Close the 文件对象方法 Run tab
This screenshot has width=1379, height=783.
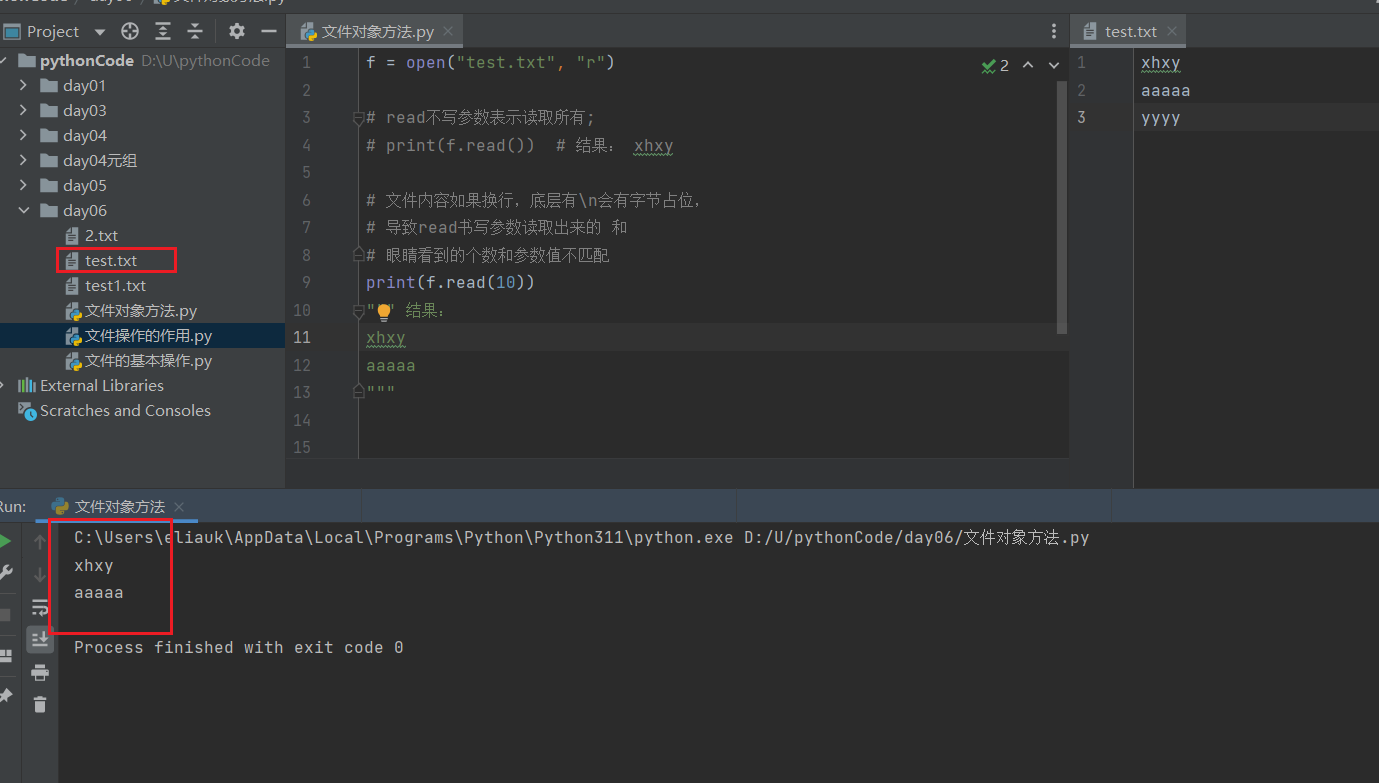click(179, 507)
